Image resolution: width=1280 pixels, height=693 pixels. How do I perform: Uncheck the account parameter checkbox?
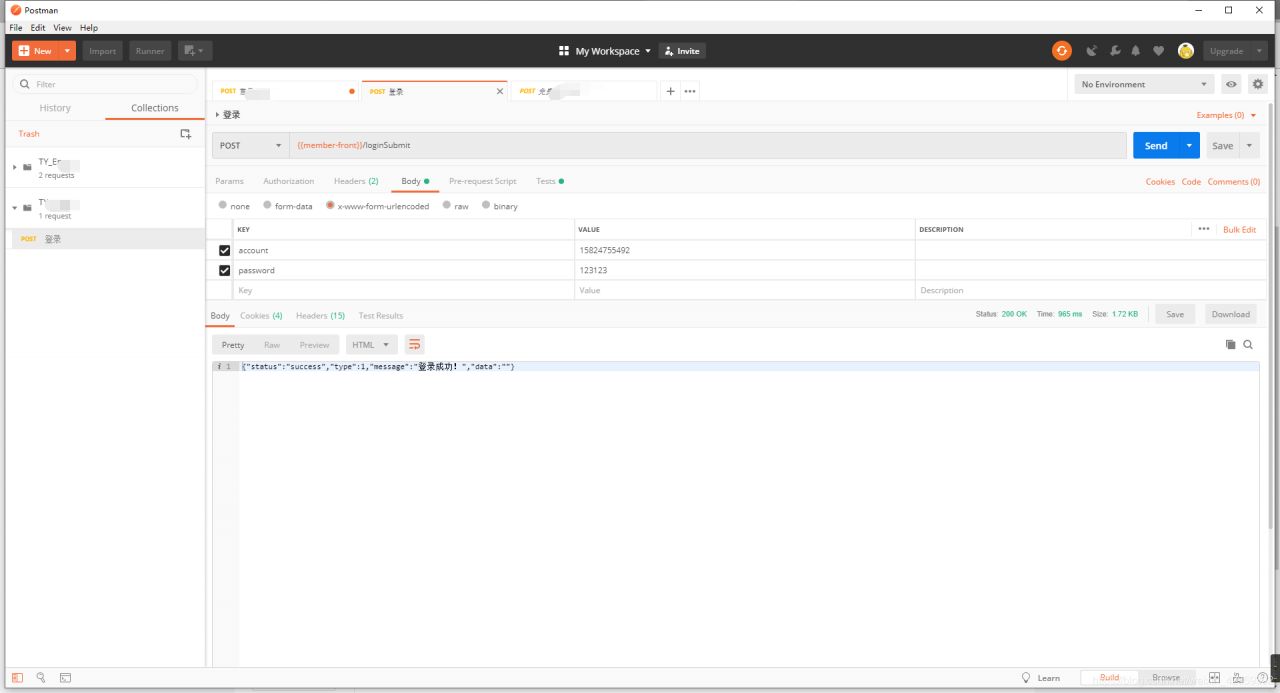coord(224,250)
